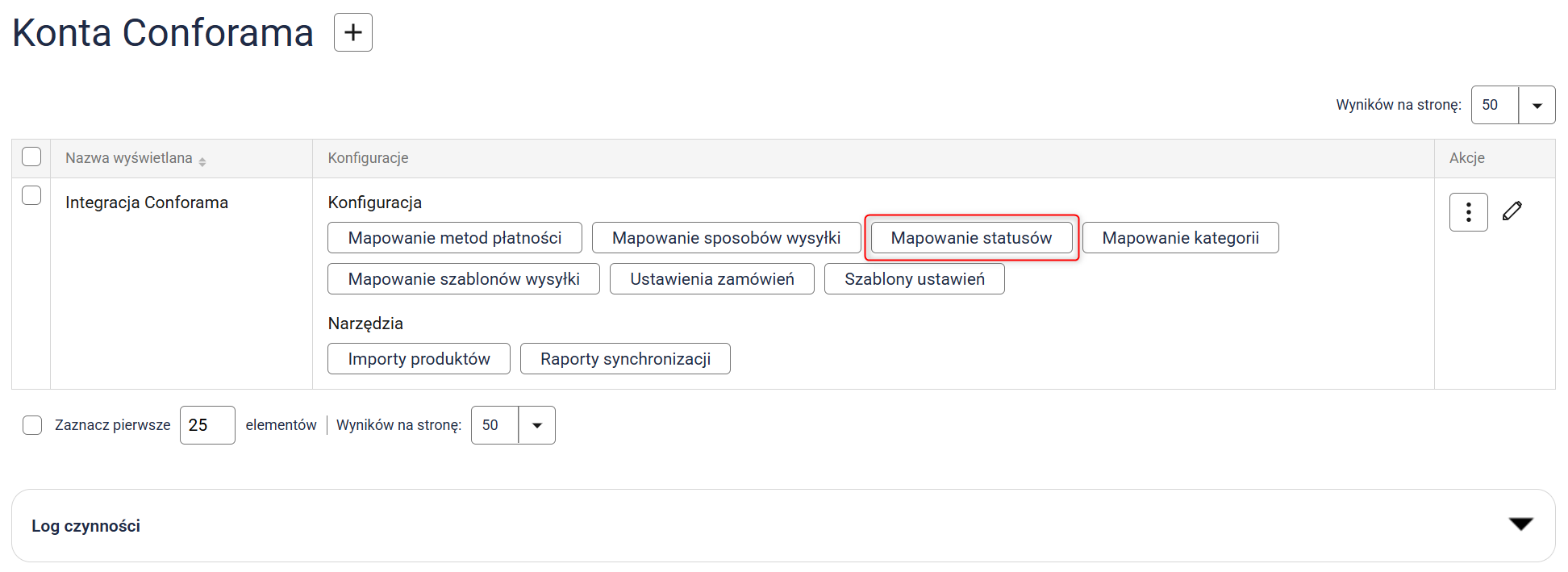This screenshot has height=572, width=1568.
Task: Open Mapowanie szablonów wysyłki
Action: tap(463, 279)
